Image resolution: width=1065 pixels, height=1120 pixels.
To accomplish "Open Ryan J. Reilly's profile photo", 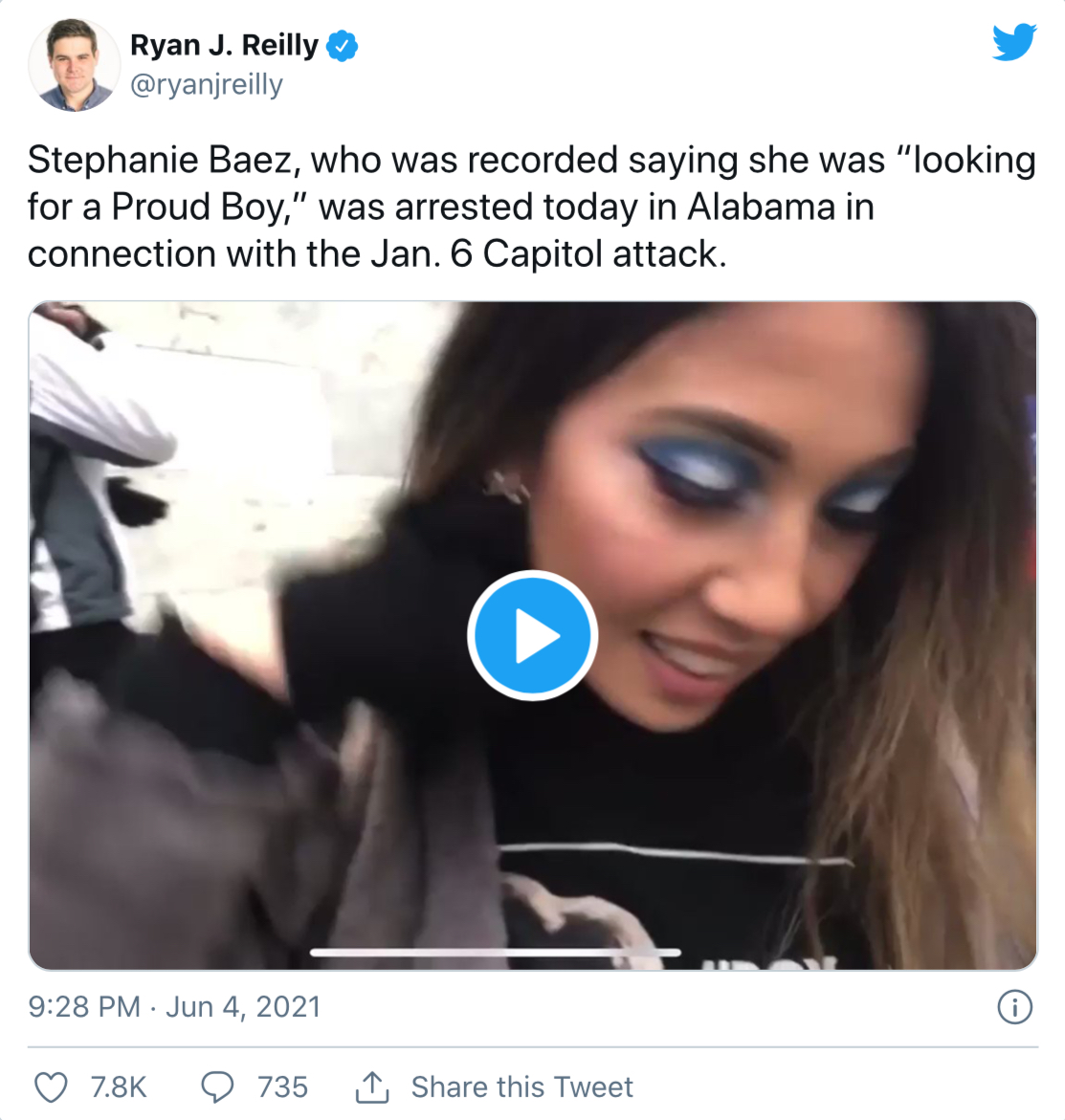I will click(x=74, y=65).
